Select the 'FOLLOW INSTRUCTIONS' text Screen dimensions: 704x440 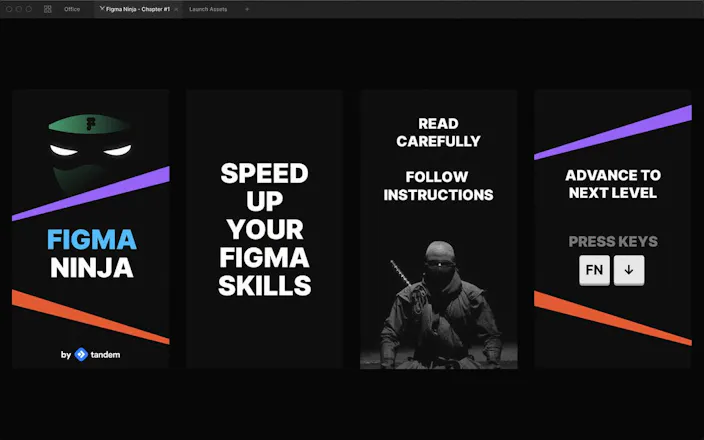pos(438,186)
